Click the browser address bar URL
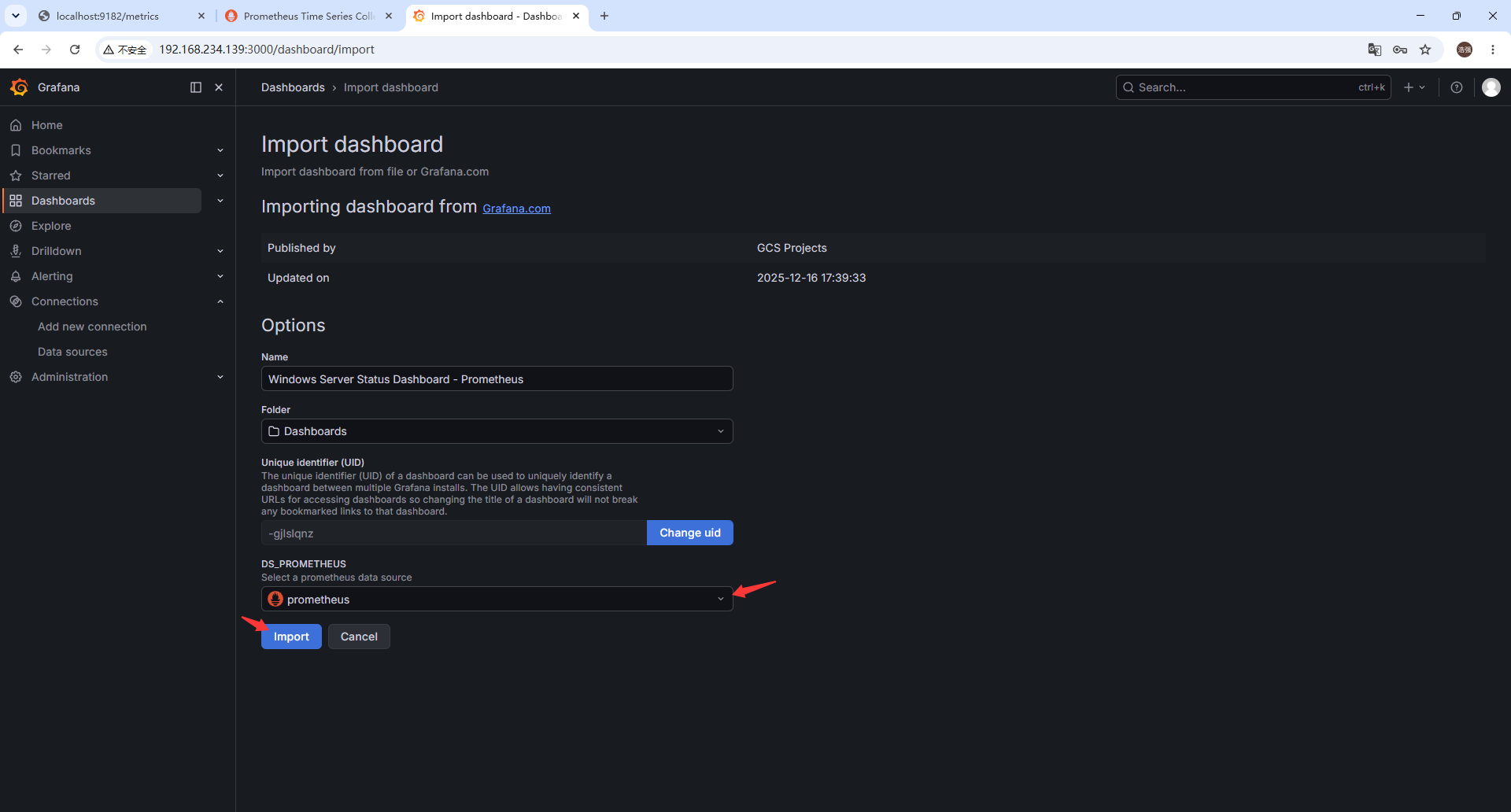This screenshot has width=1511, height=812. point(267,50)
